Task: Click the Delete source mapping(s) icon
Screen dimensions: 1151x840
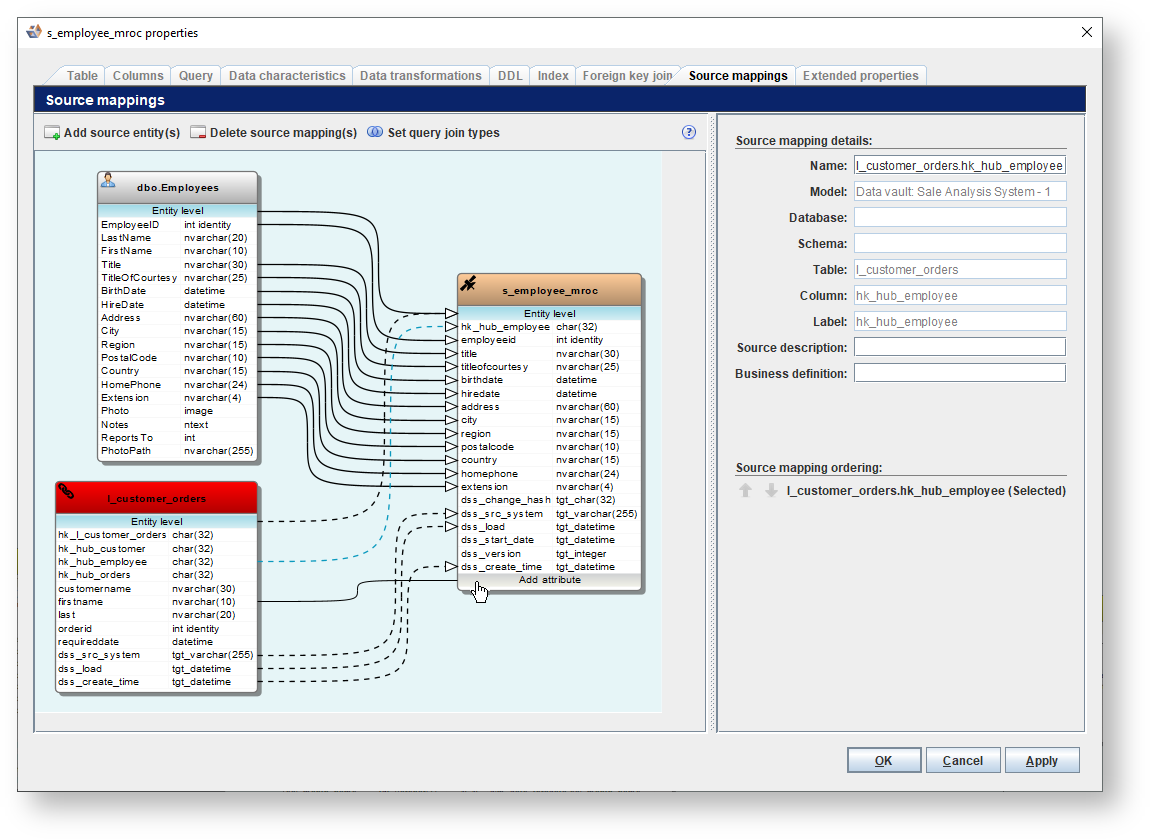Action: click(198, 133)
